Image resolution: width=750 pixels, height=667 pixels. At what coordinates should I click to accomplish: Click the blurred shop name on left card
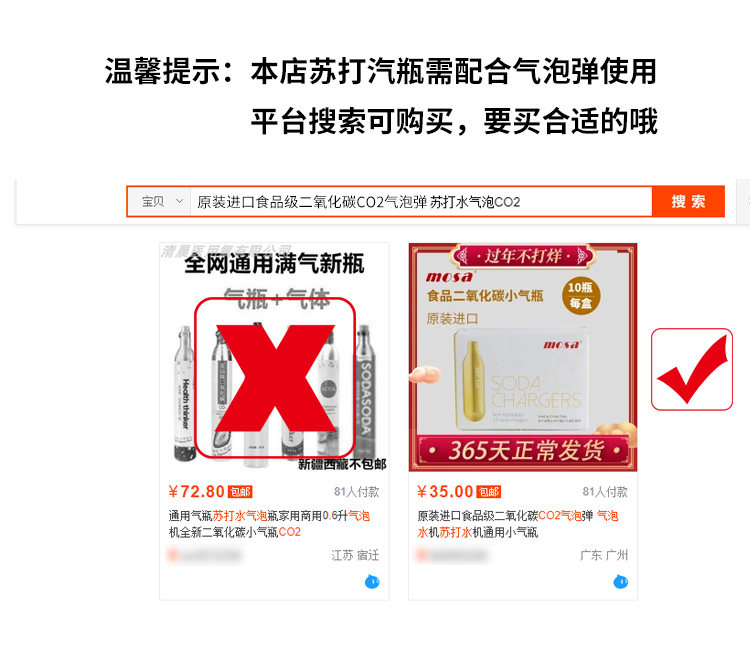(204, 555)
